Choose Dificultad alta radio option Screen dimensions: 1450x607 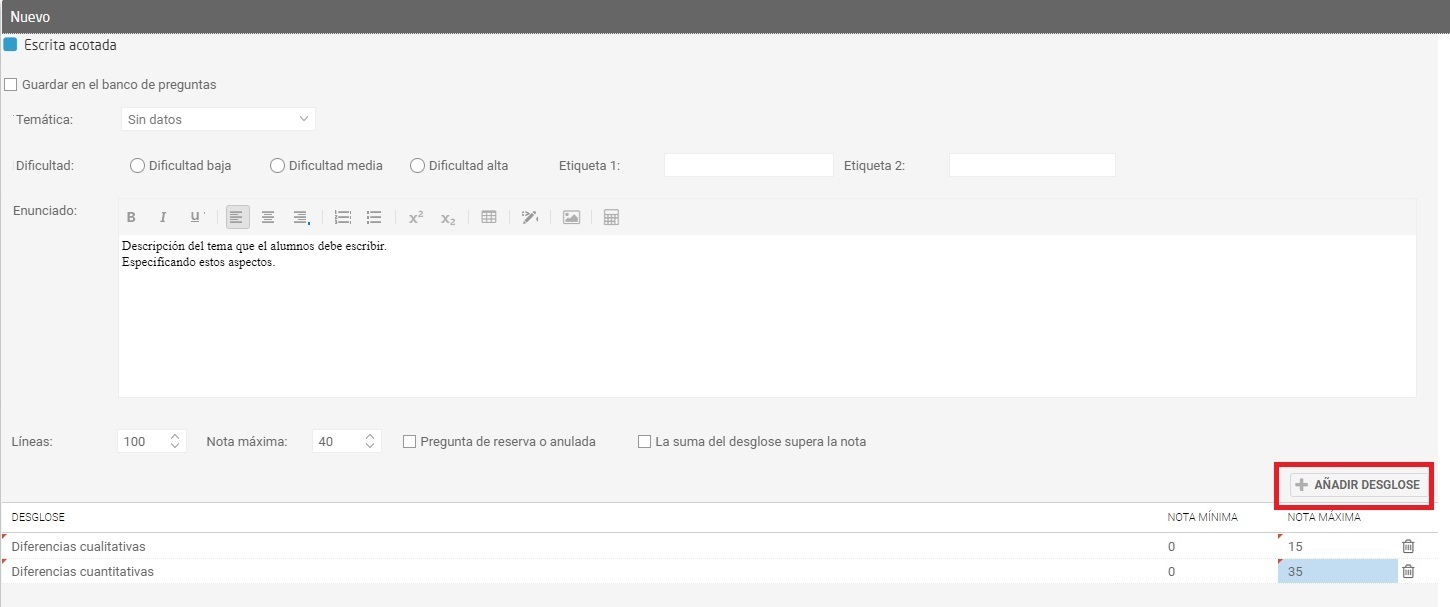tap(417, 166)
